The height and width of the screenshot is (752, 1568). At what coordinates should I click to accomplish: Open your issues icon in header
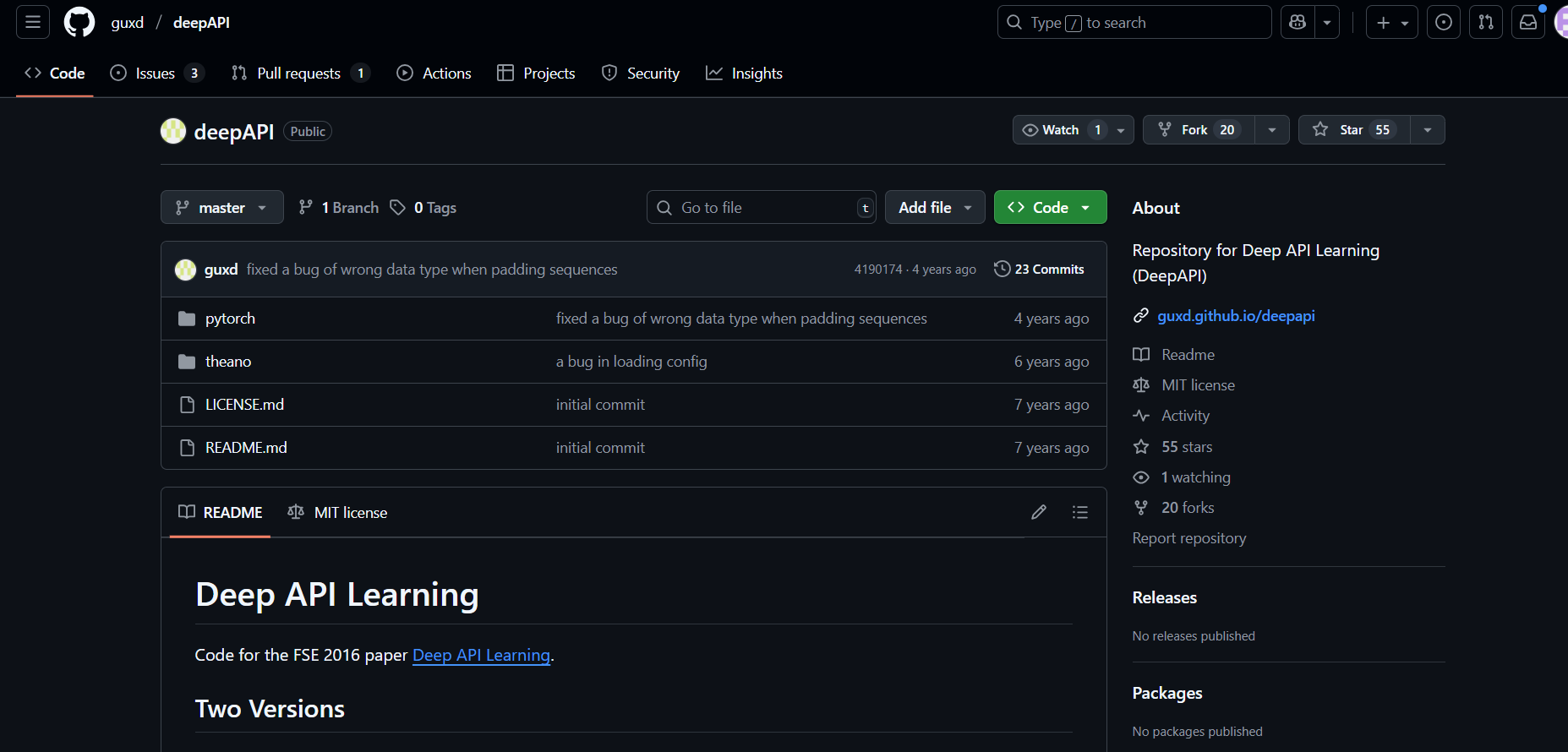click(x=1444, y=23)
